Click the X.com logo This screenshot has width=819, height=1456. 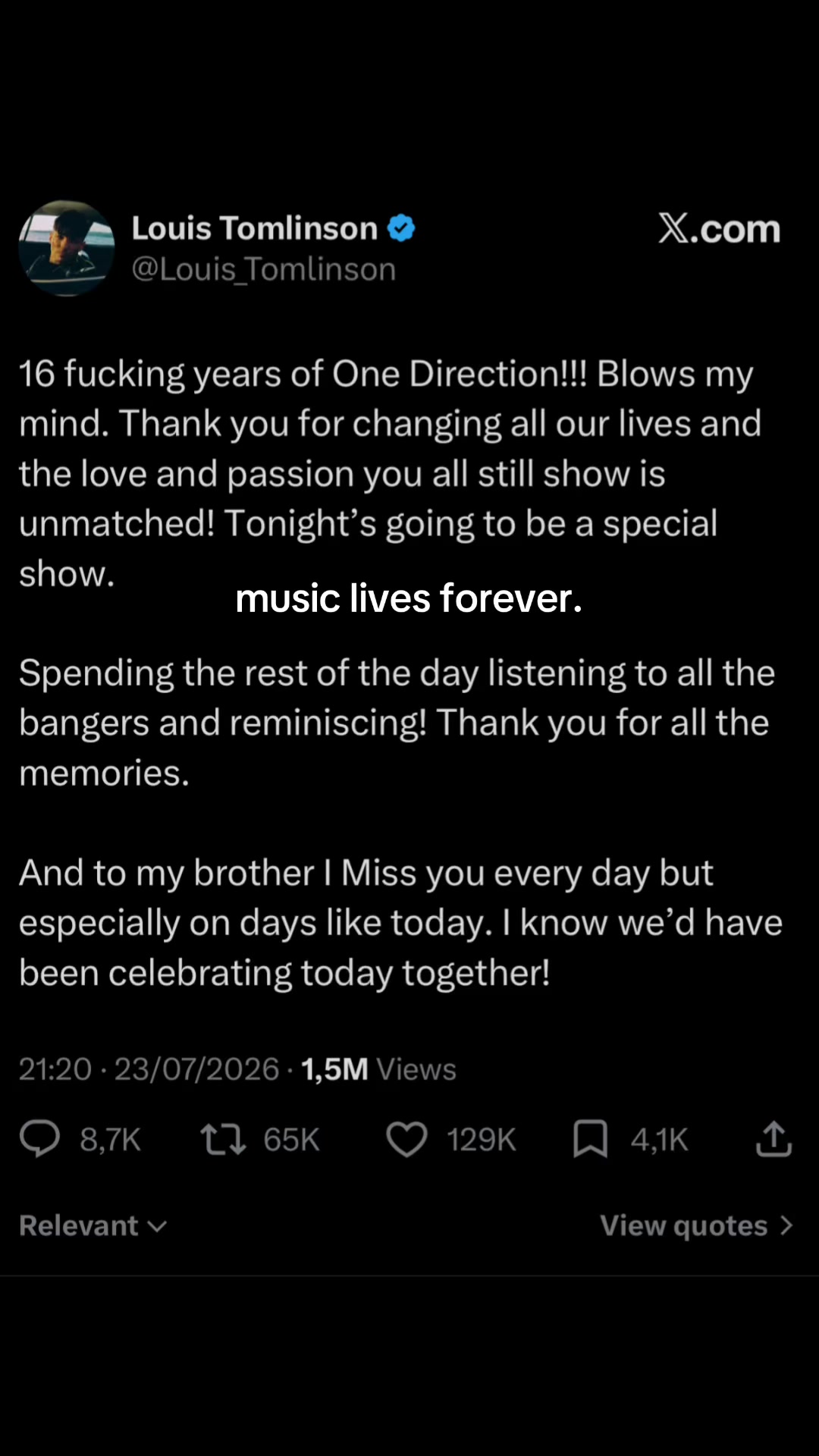719,228
